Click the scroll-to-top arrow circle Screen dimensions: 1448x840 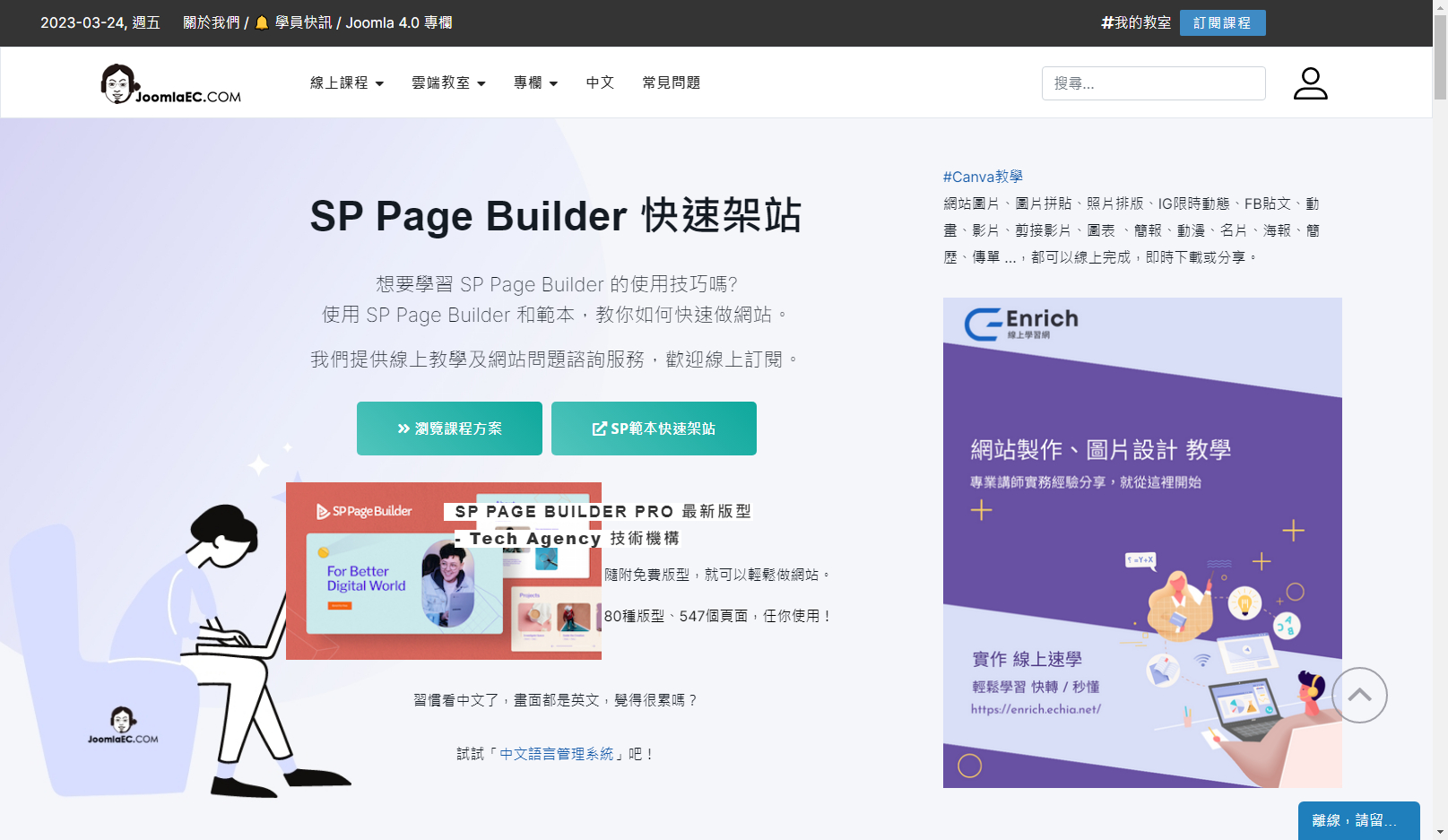[x=1359, y=695]
